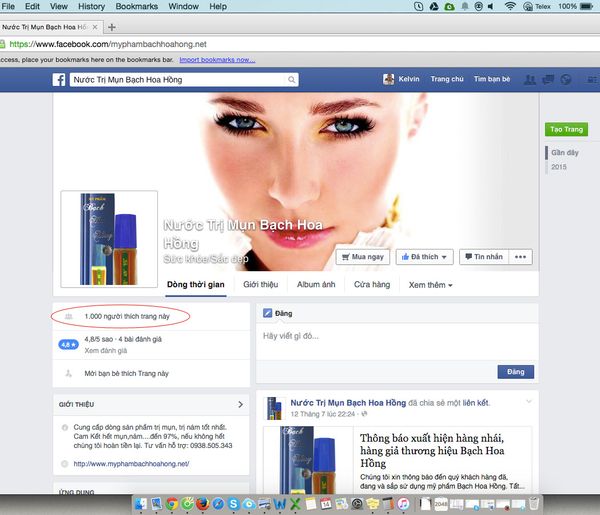The width and height of the screenshot is (600, 515).
Task: Click the battery status icon
Action: pos(586,6)
